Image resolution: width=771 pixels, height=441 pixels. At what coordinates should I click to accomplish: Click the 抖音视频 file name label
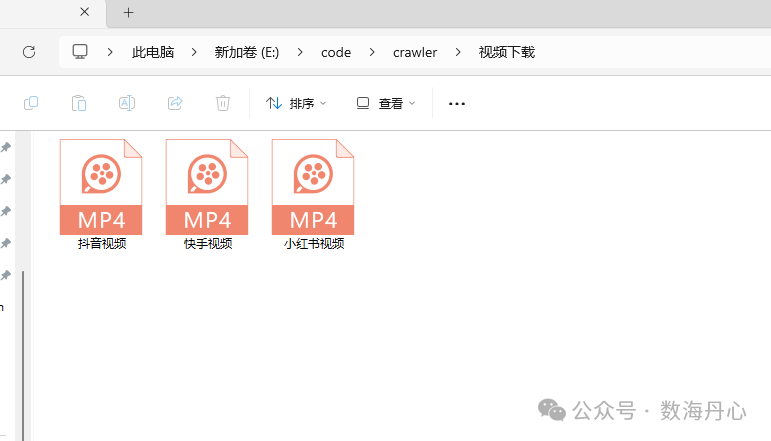pyautogui.click(x=102, y=243)
